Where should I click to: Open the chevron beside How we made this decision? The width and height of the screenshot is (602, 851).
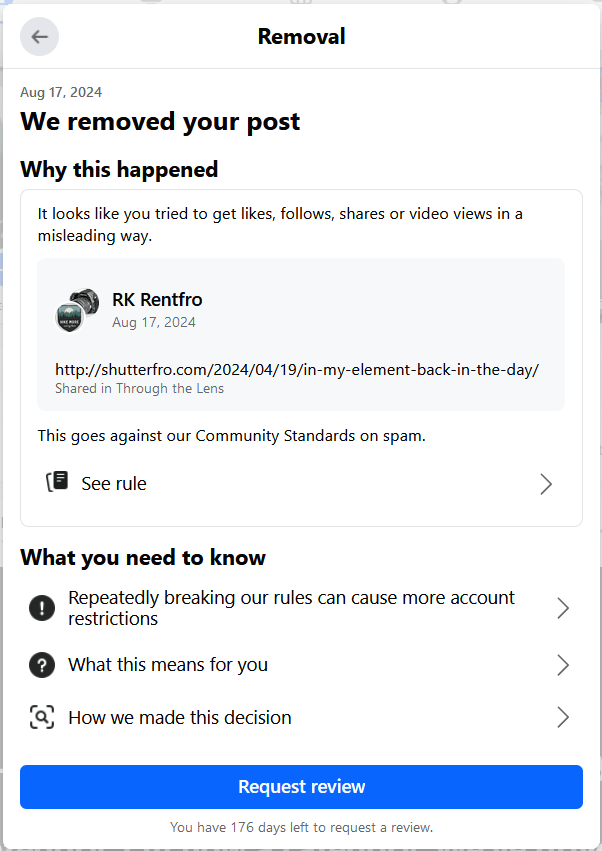click(563, 717)
